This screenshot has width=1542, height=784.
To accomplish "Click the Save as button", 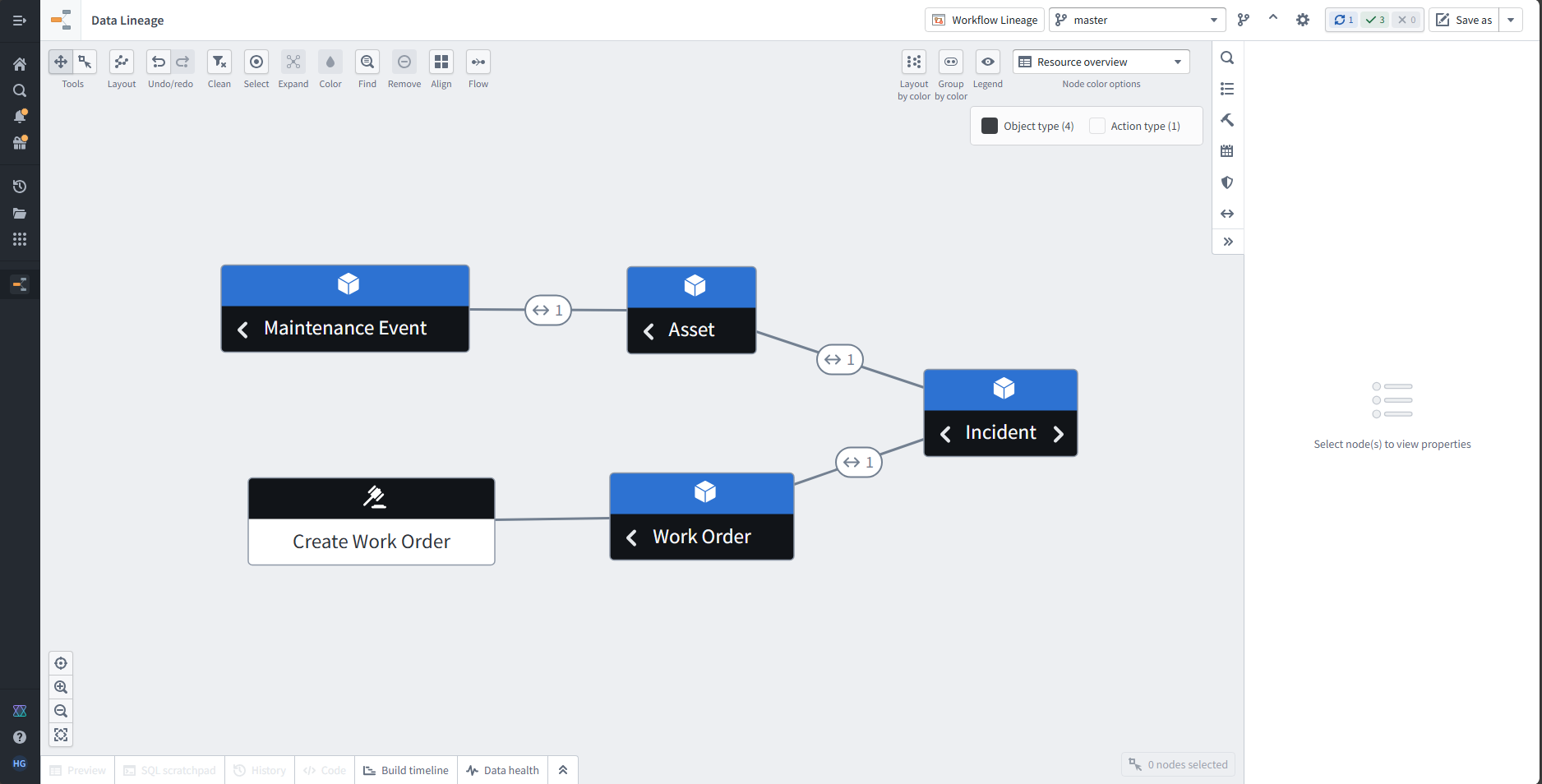I will 1463,19.
